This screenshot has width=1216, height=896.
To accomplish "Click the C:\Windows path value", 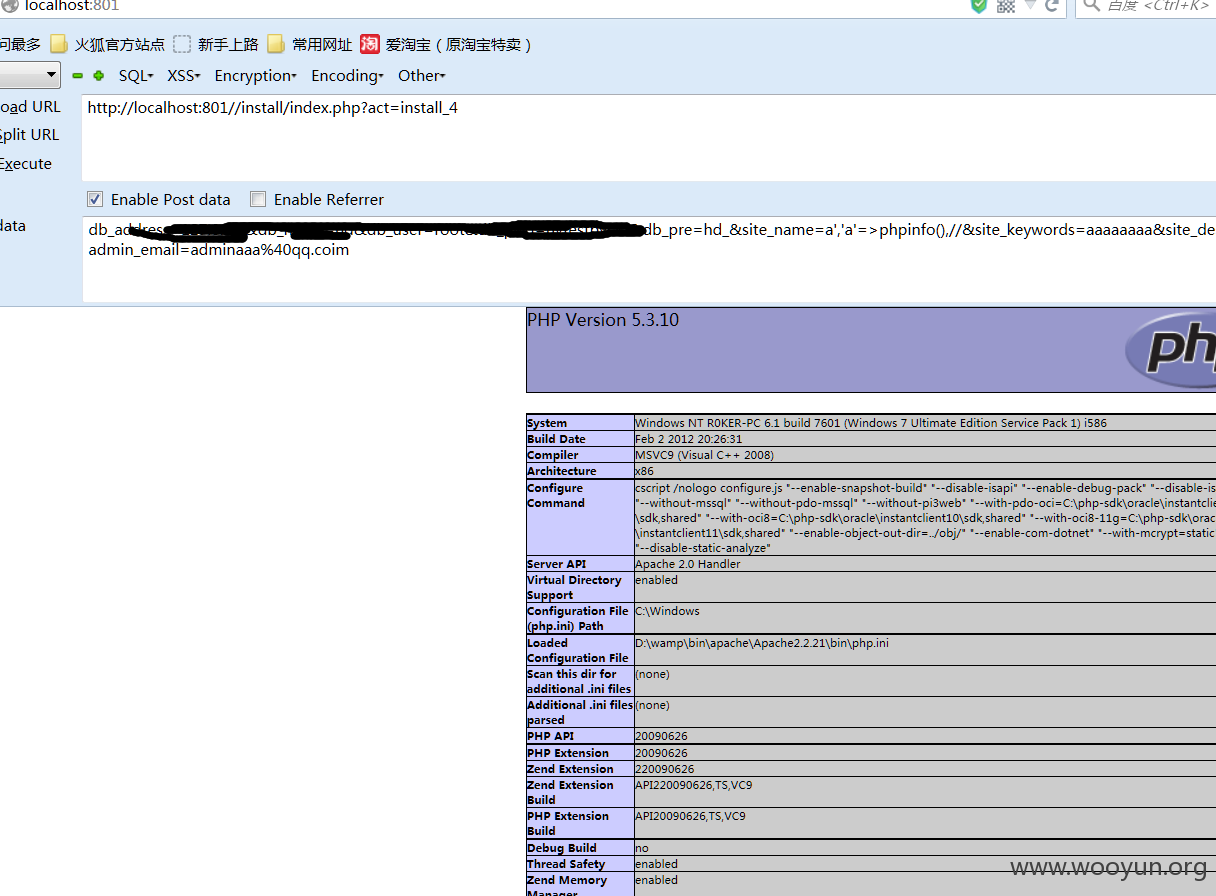I will click(667, 612).
